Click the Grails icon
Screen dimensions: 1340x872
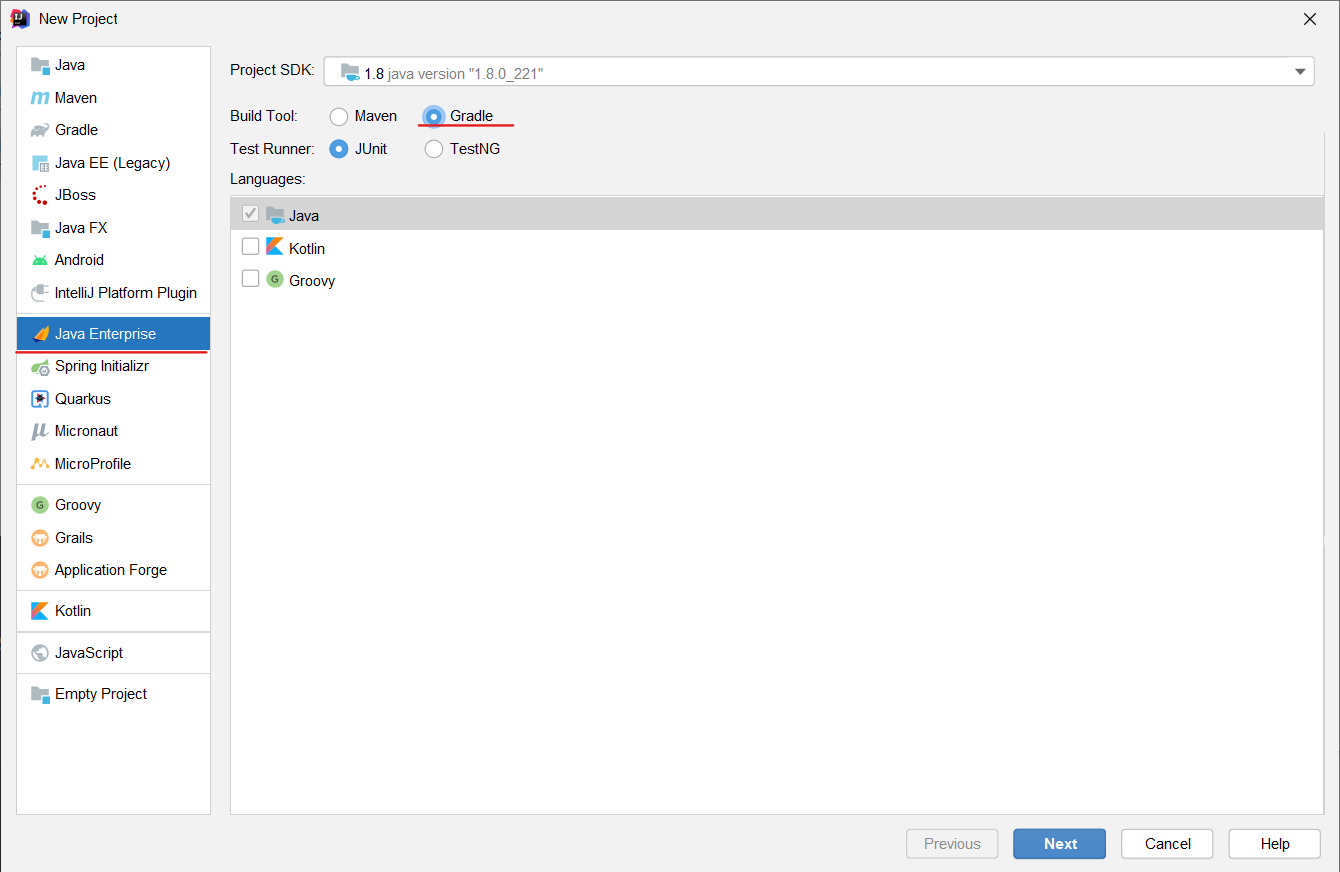click(40, 538)
